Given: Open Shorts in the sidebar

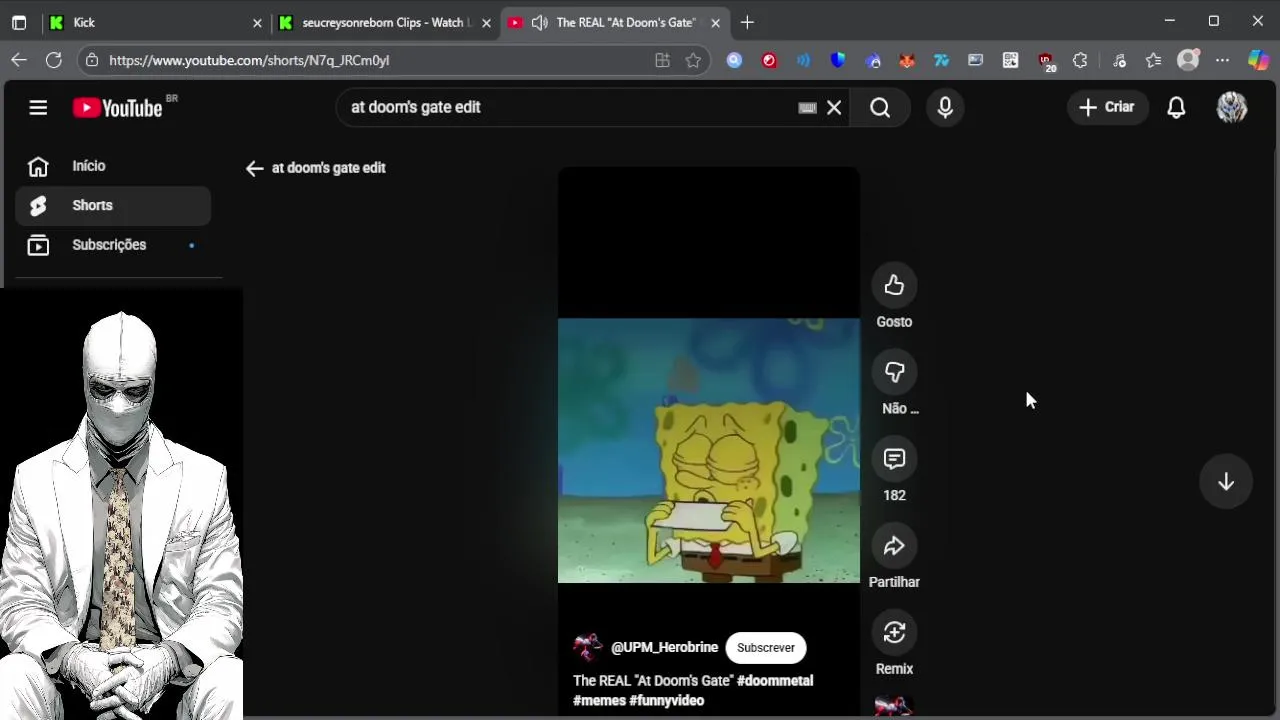Looking at the screenshot, I should [x=113, y=205].
